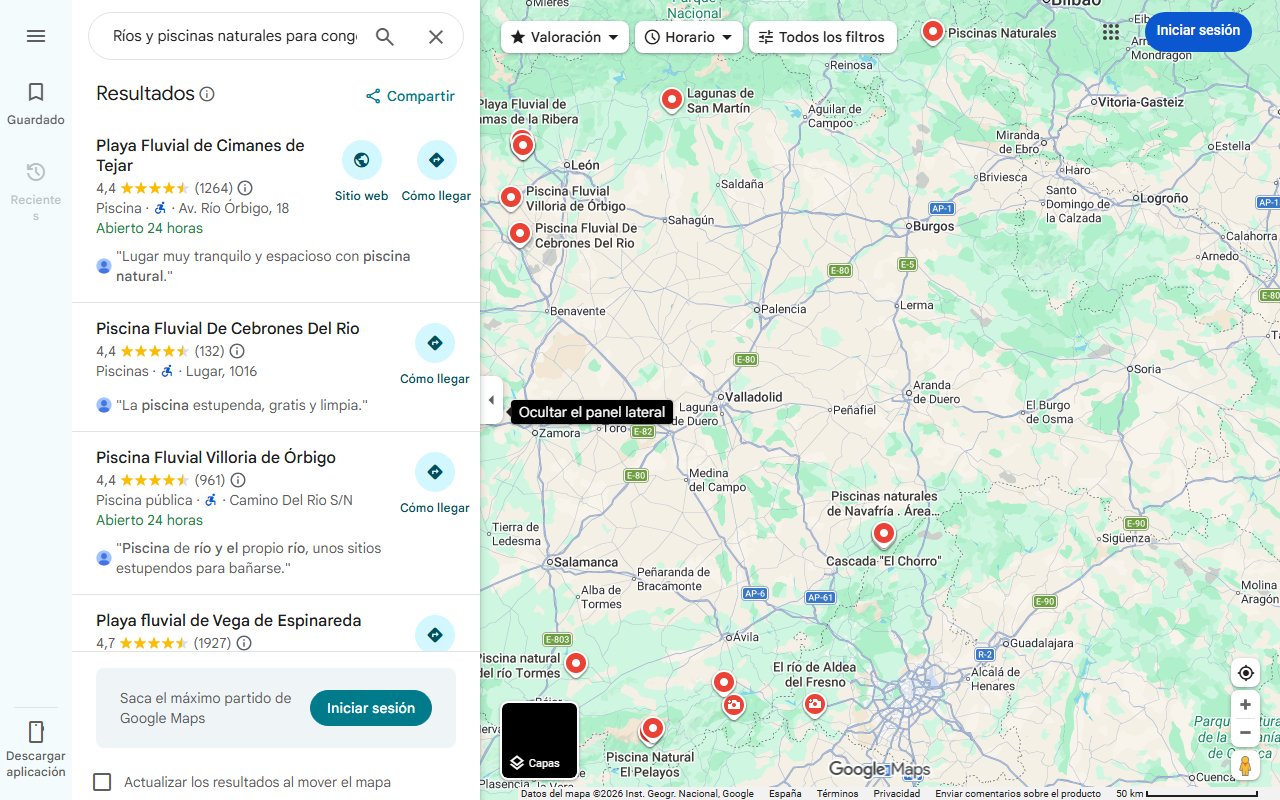Enable Actualizar los resultados al mover el mapa

102,782
